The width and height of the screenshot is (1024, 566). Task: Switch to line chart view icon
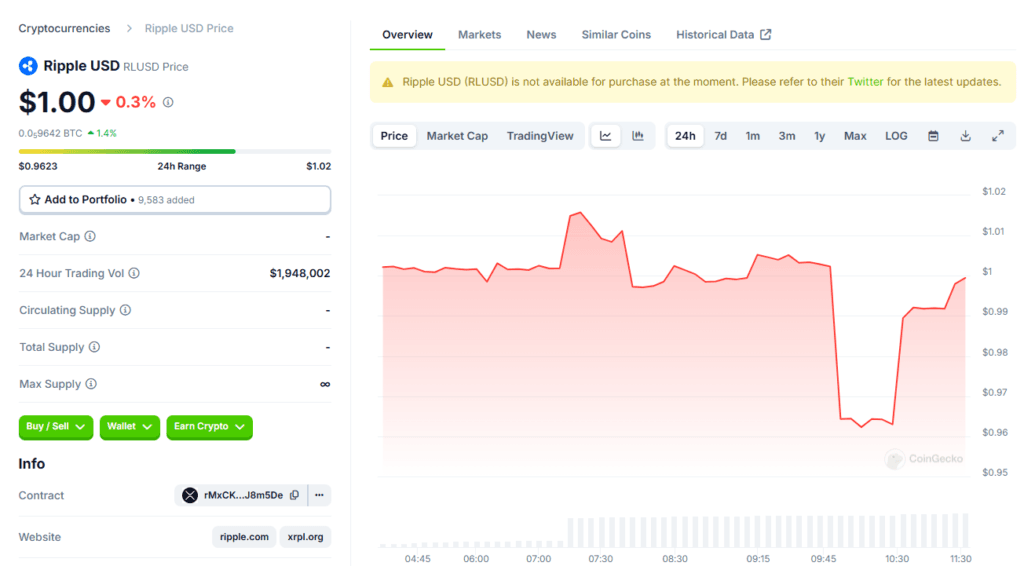pyautogui.click(x=605, y=136)
